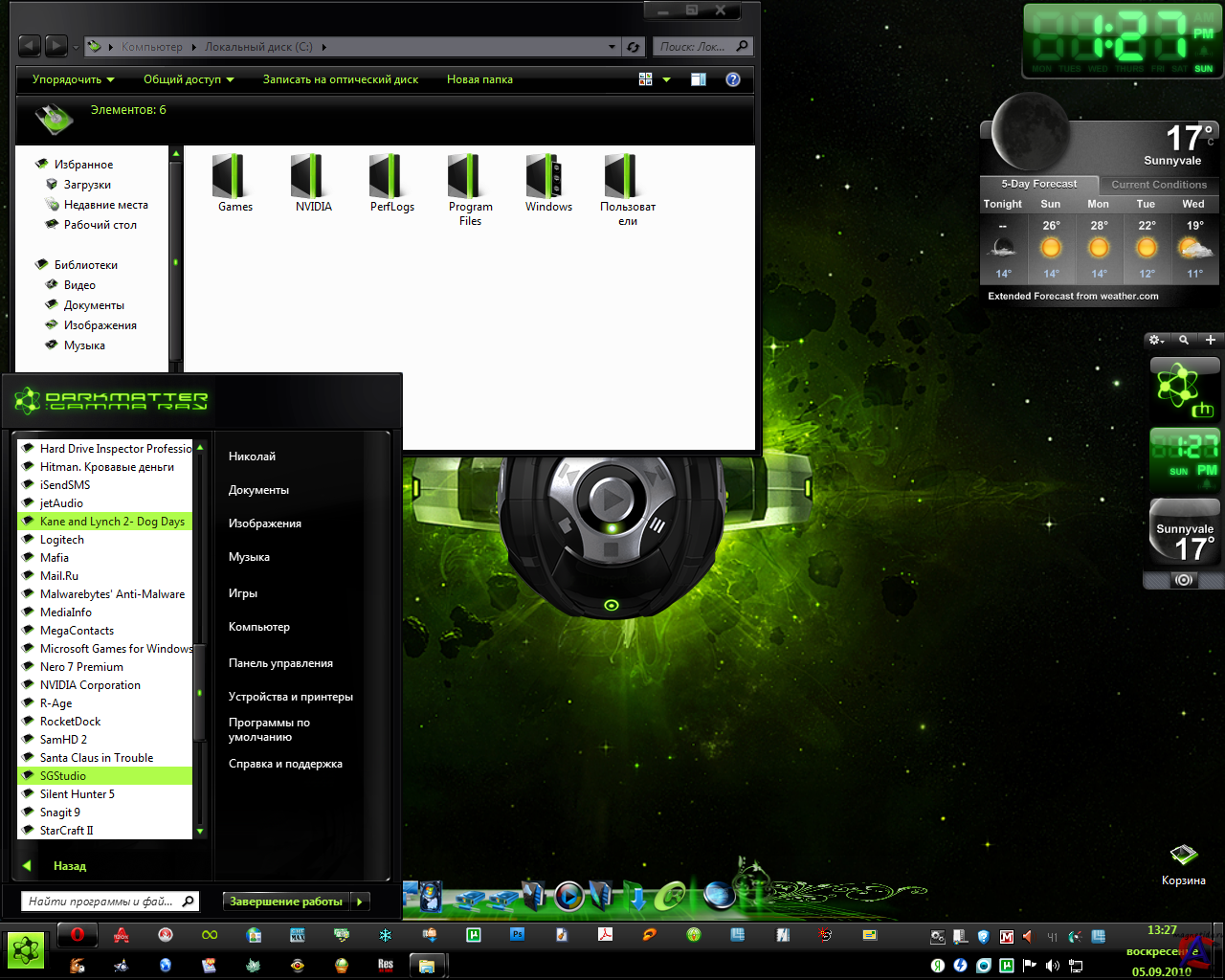Click the volume speaker icon in tray

[1053, 966]
